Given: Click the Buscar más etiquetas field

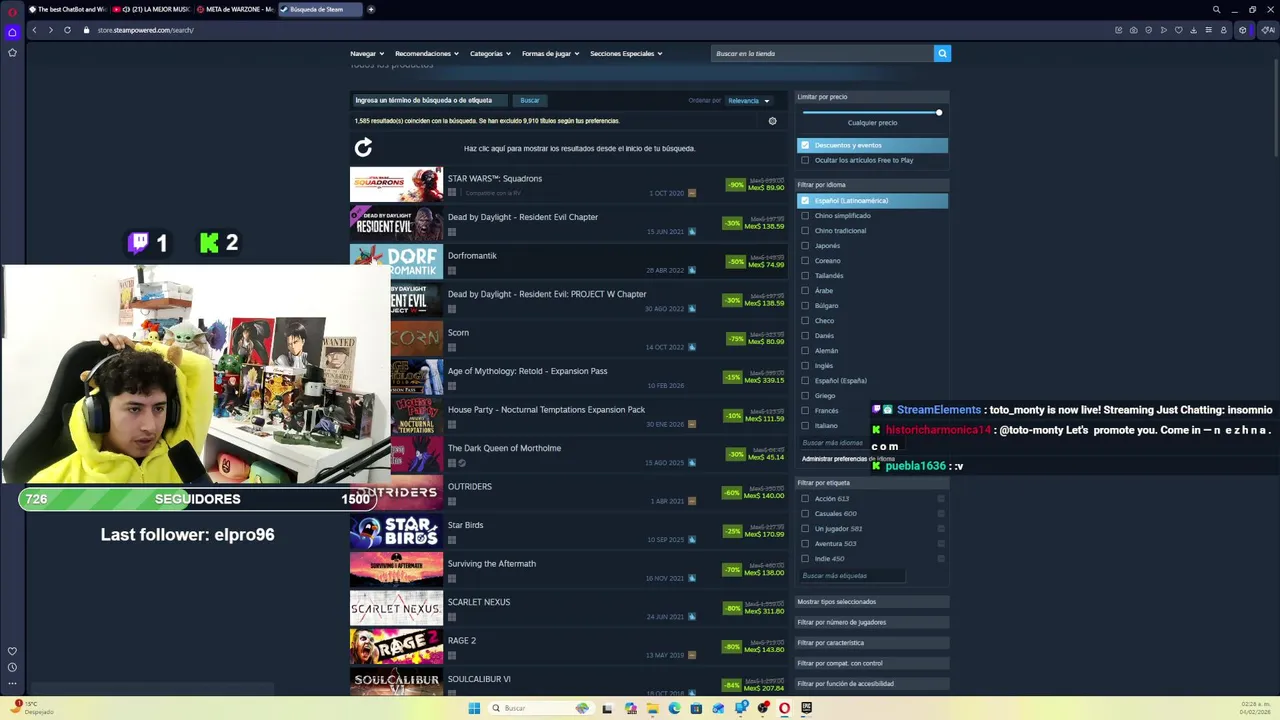Looking at the screenshot, I should click(x=852, y=576).
